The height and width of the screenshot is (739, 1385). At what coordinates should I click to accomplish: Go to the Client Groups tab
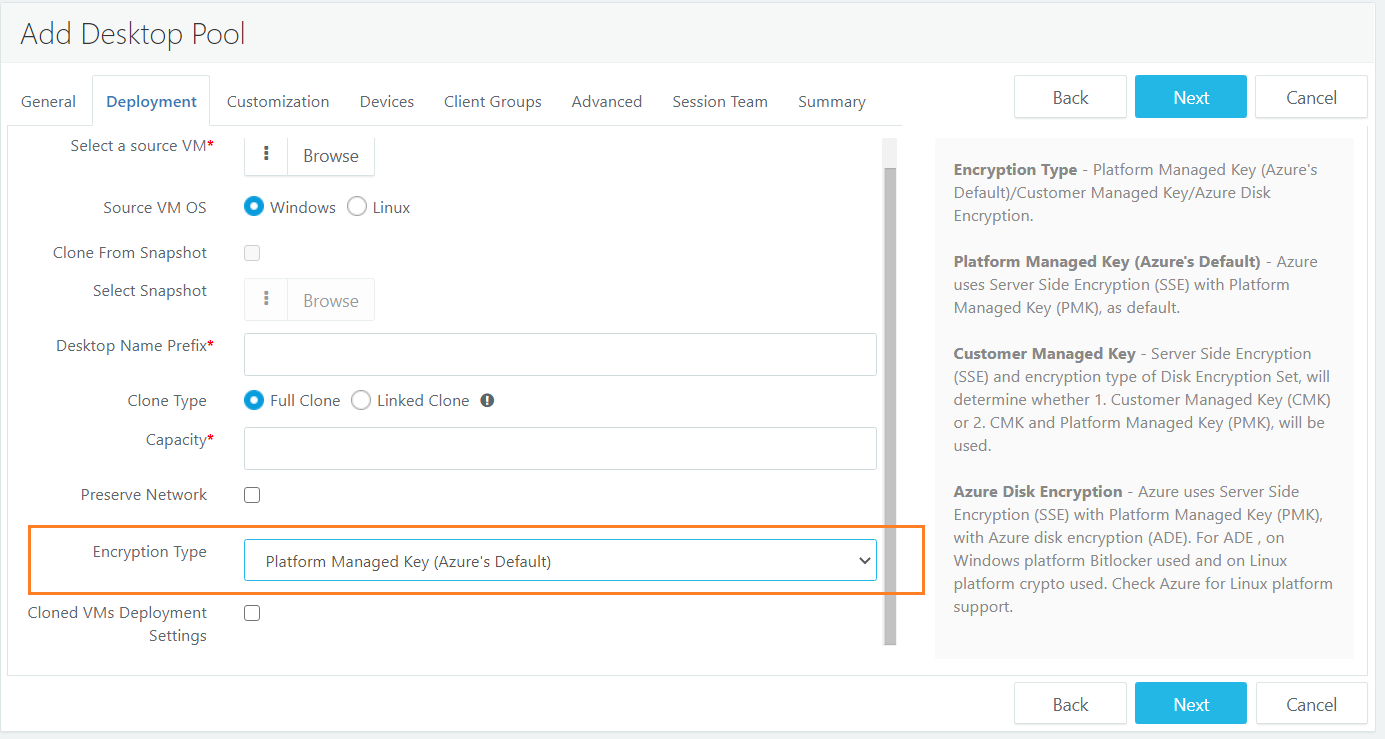point(493,102)
